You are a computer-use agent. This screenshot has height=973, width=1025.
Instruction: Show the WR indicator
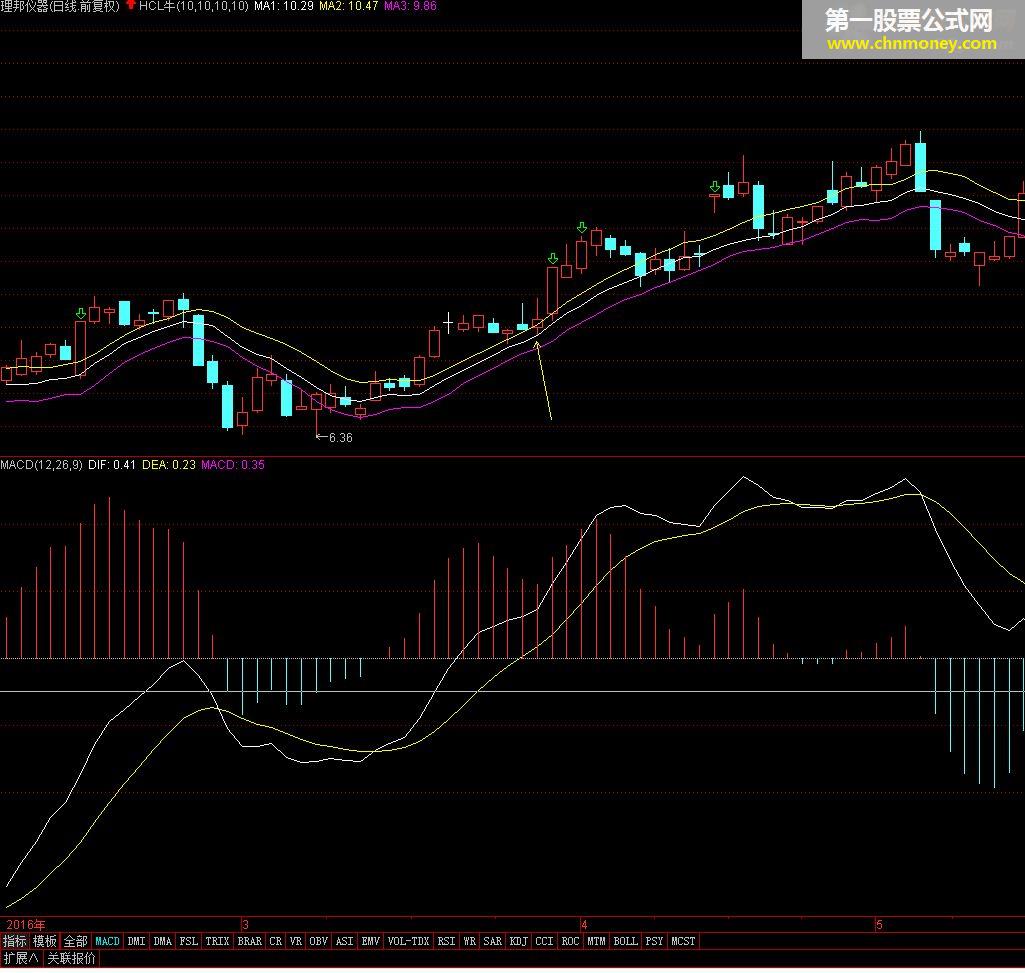[x=469, y=941]
